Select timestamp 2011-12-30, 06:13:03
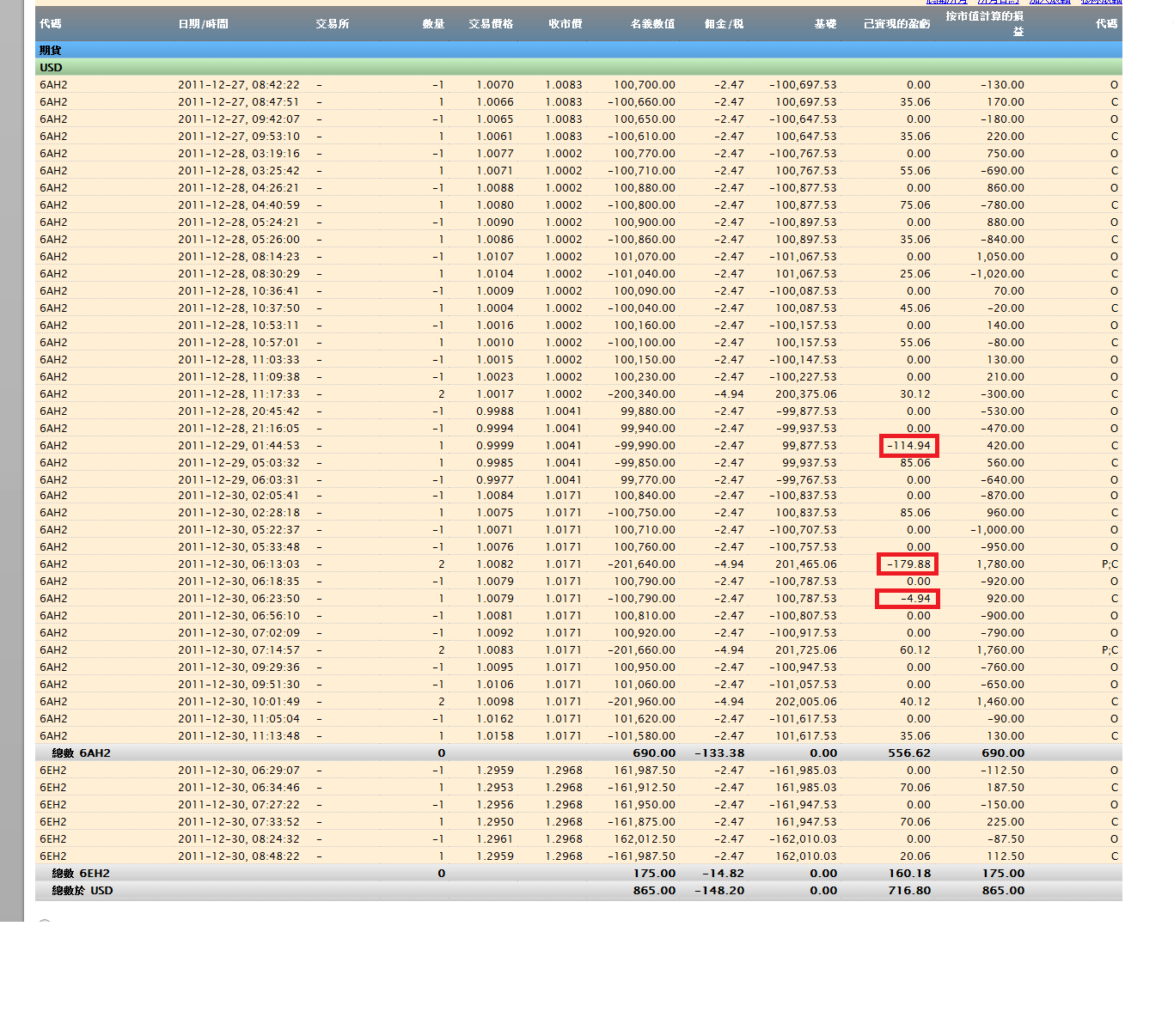Image resolution: width=1174 pixels, height=1036 pixels. click(239, 564)
